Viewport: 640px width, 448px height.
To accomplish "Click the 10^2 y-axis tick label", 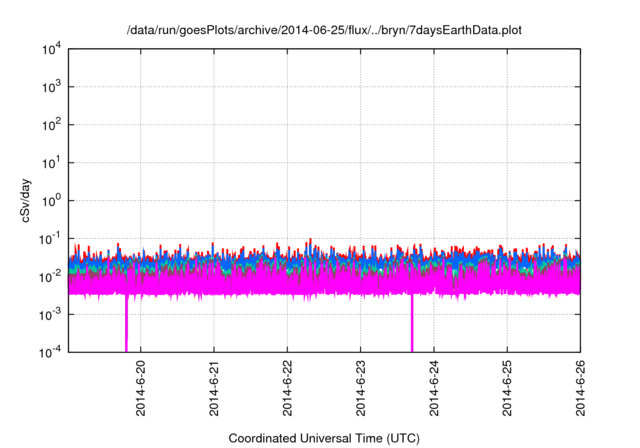I will (x=51, y=125).
